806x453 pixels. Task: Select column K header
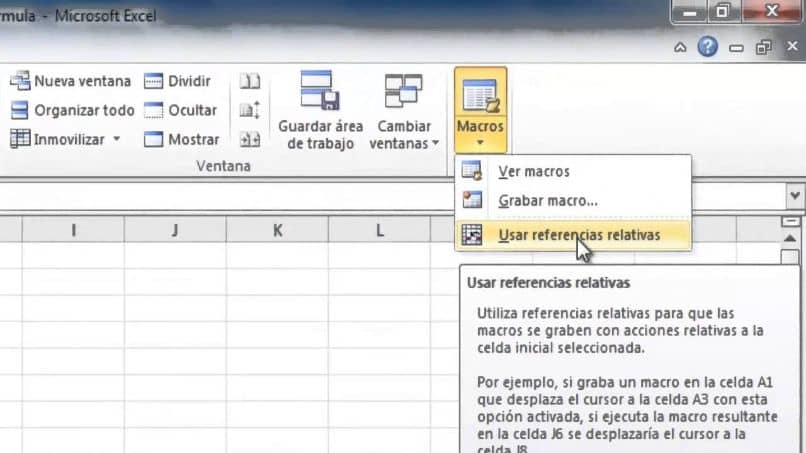pos(277,230)
